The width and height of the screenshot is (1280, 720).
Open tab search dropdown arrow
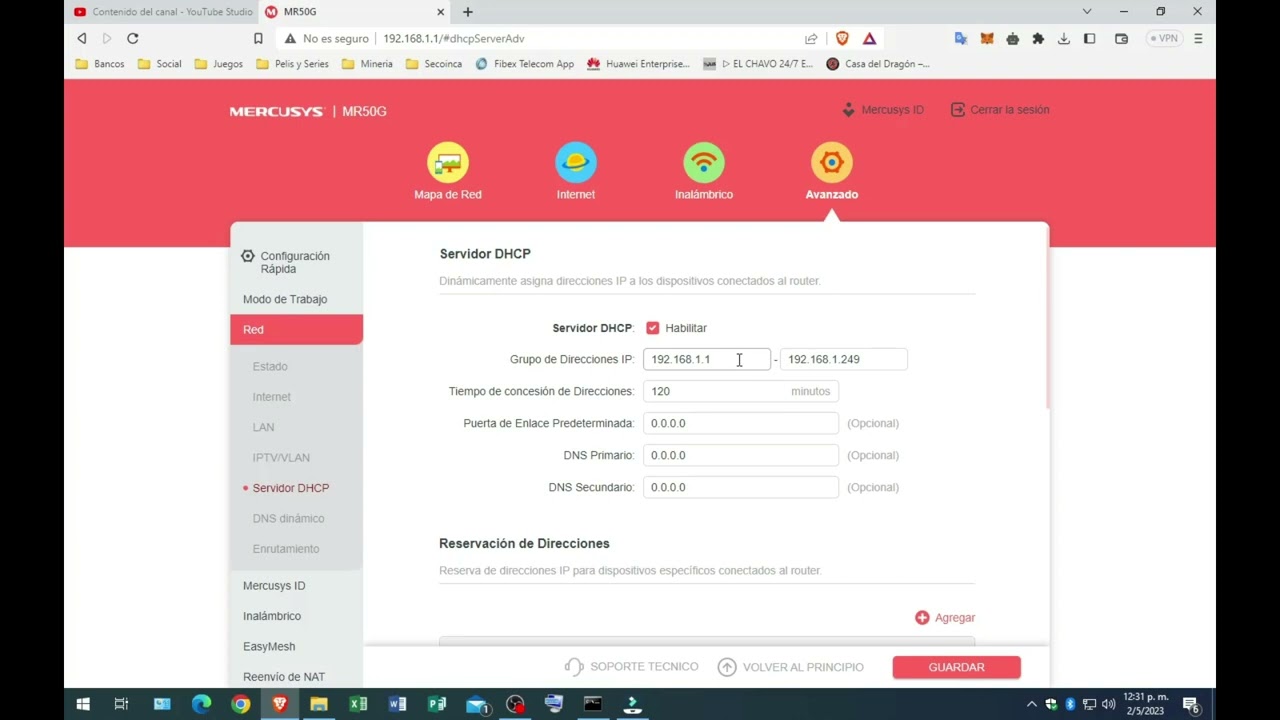point(1087,12)
